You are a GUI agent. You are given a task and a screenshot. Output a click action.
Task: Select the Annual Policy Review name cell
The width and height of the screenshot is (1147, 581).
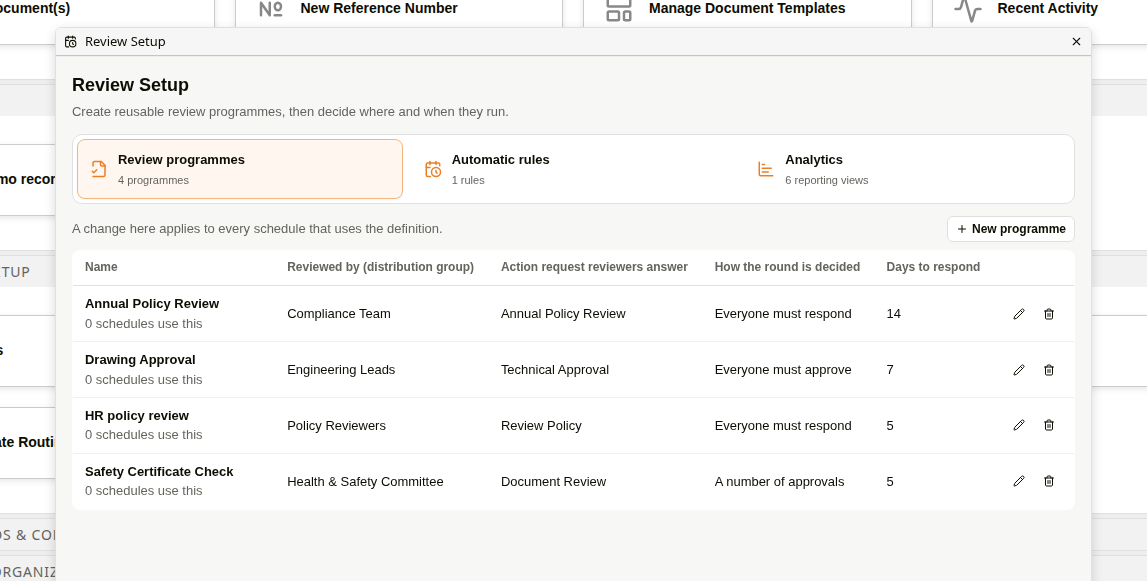[x=152, y=304]
